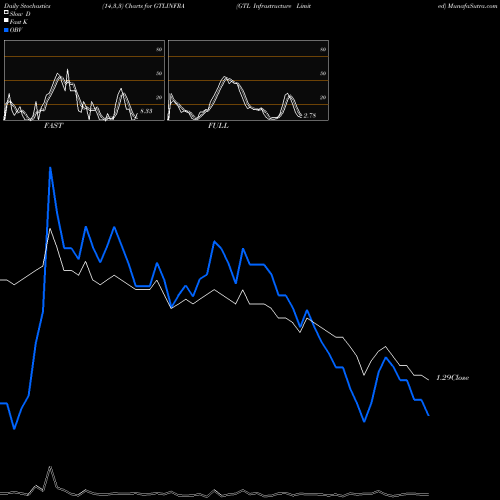The height and width of the screenshot is (500, 500).
Task: Click the Fast K legend swatch
Action: [x=6, y=20]
